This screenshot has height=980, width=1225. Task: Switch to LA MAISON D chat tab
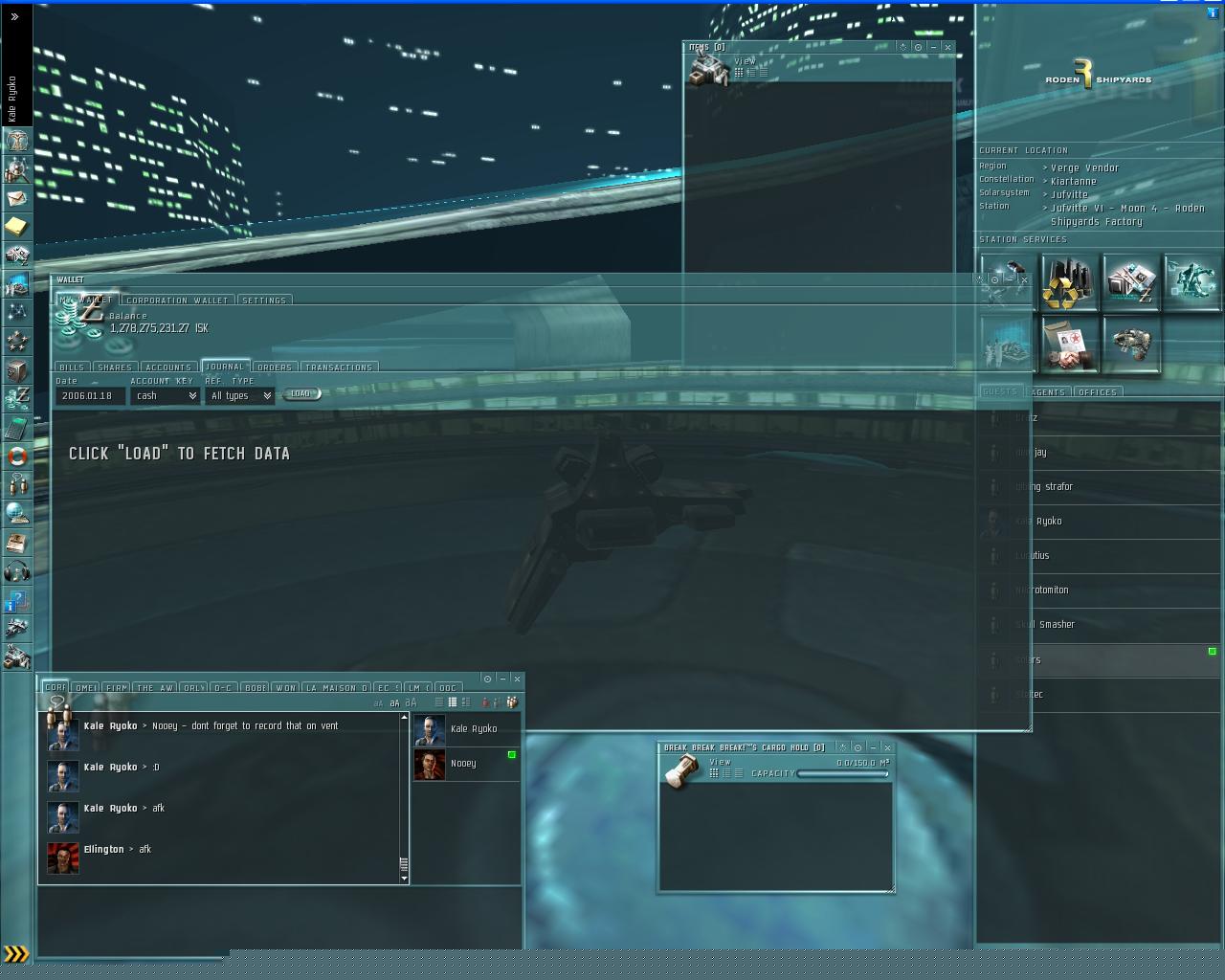tap(337, 688)
